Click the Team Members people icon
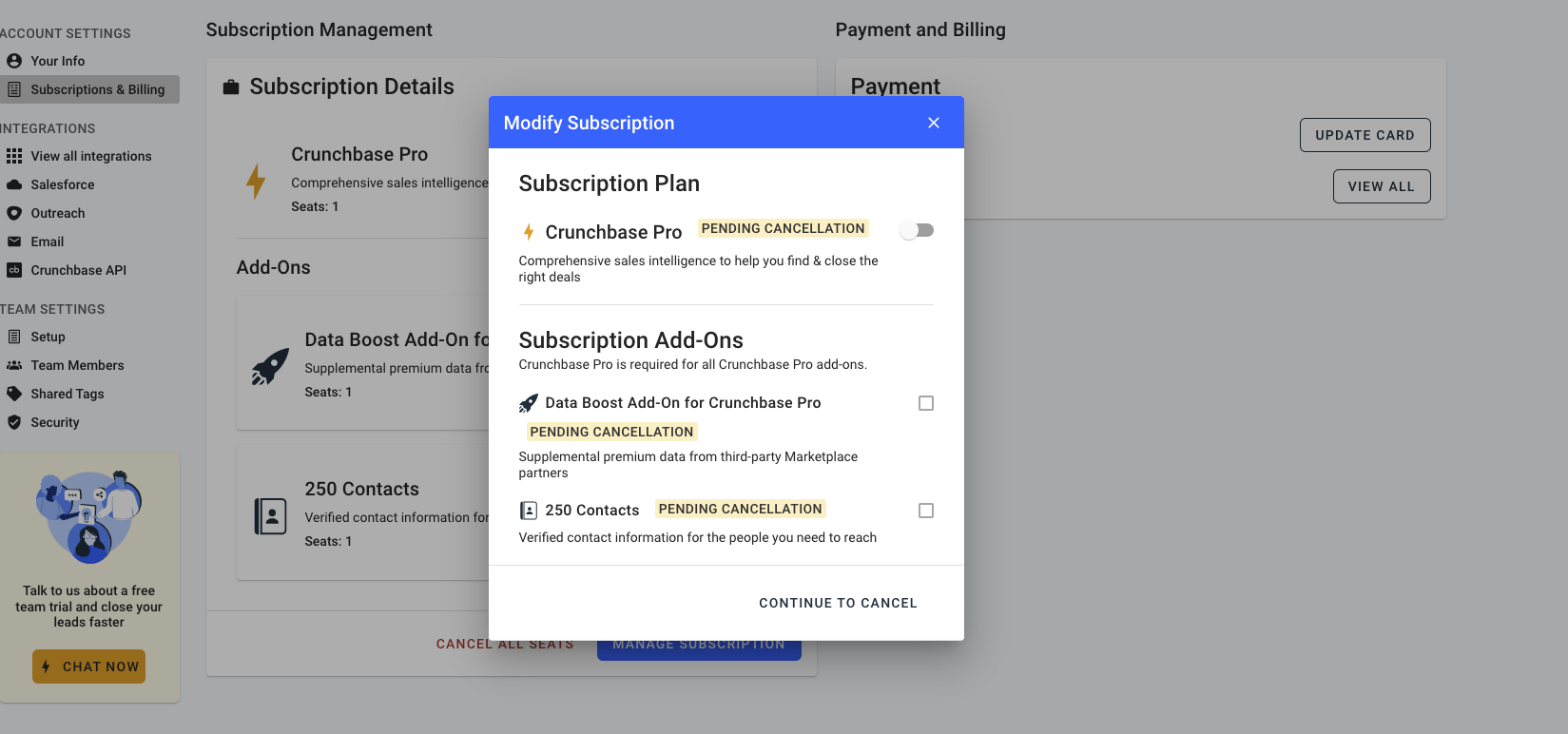 14,365
